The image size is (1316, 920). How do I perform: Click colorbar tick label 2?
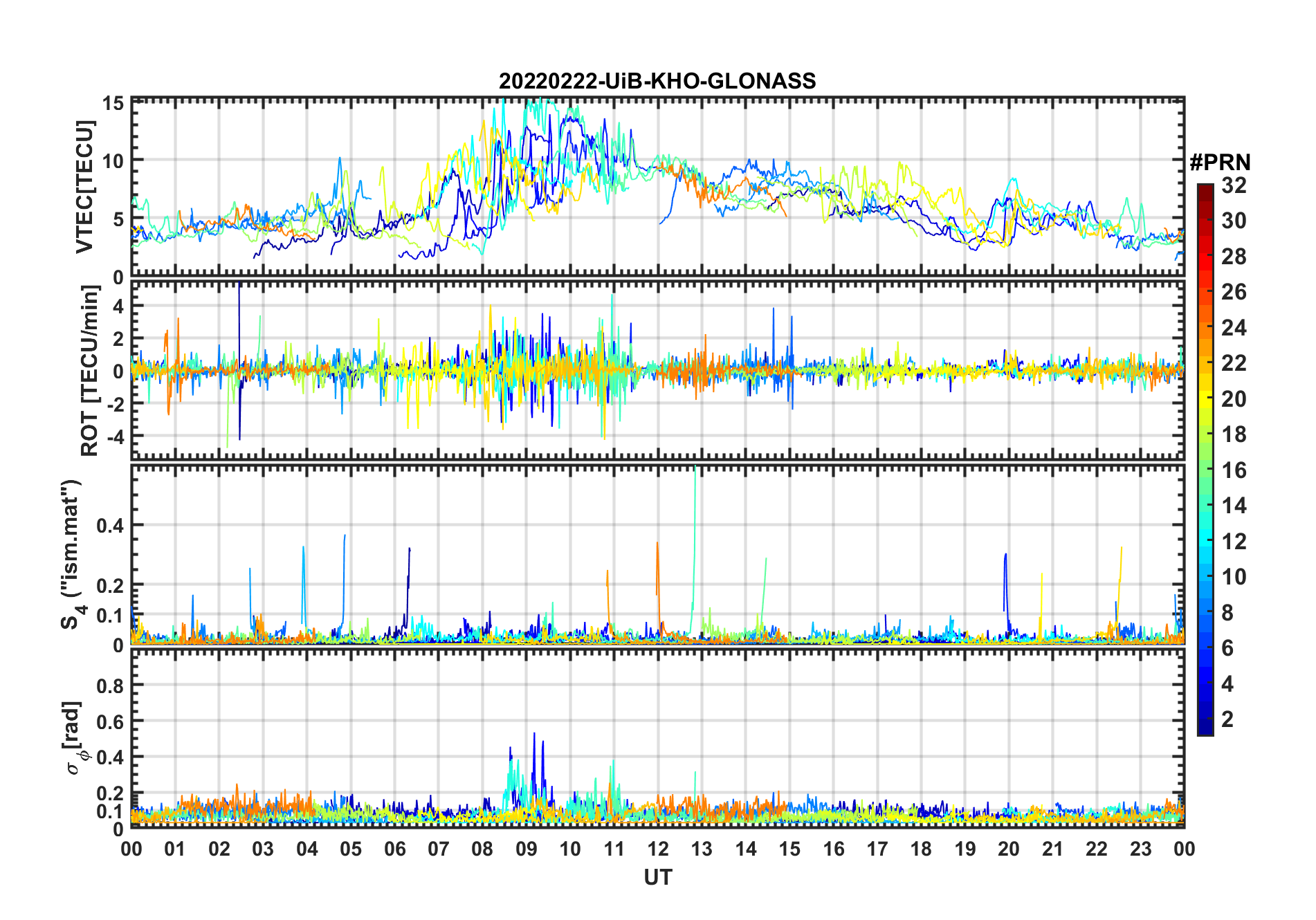tap(1227, 719)
